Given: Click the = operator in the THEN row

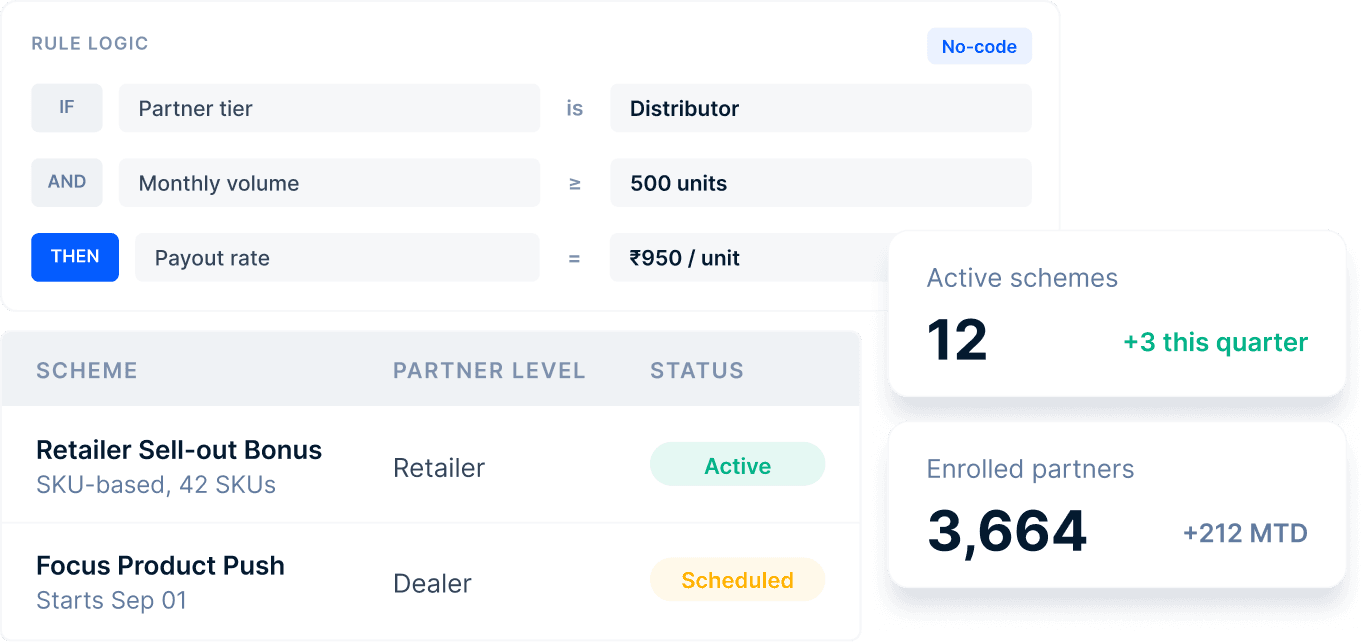Looking at the screenshot, I should [575, 258].
